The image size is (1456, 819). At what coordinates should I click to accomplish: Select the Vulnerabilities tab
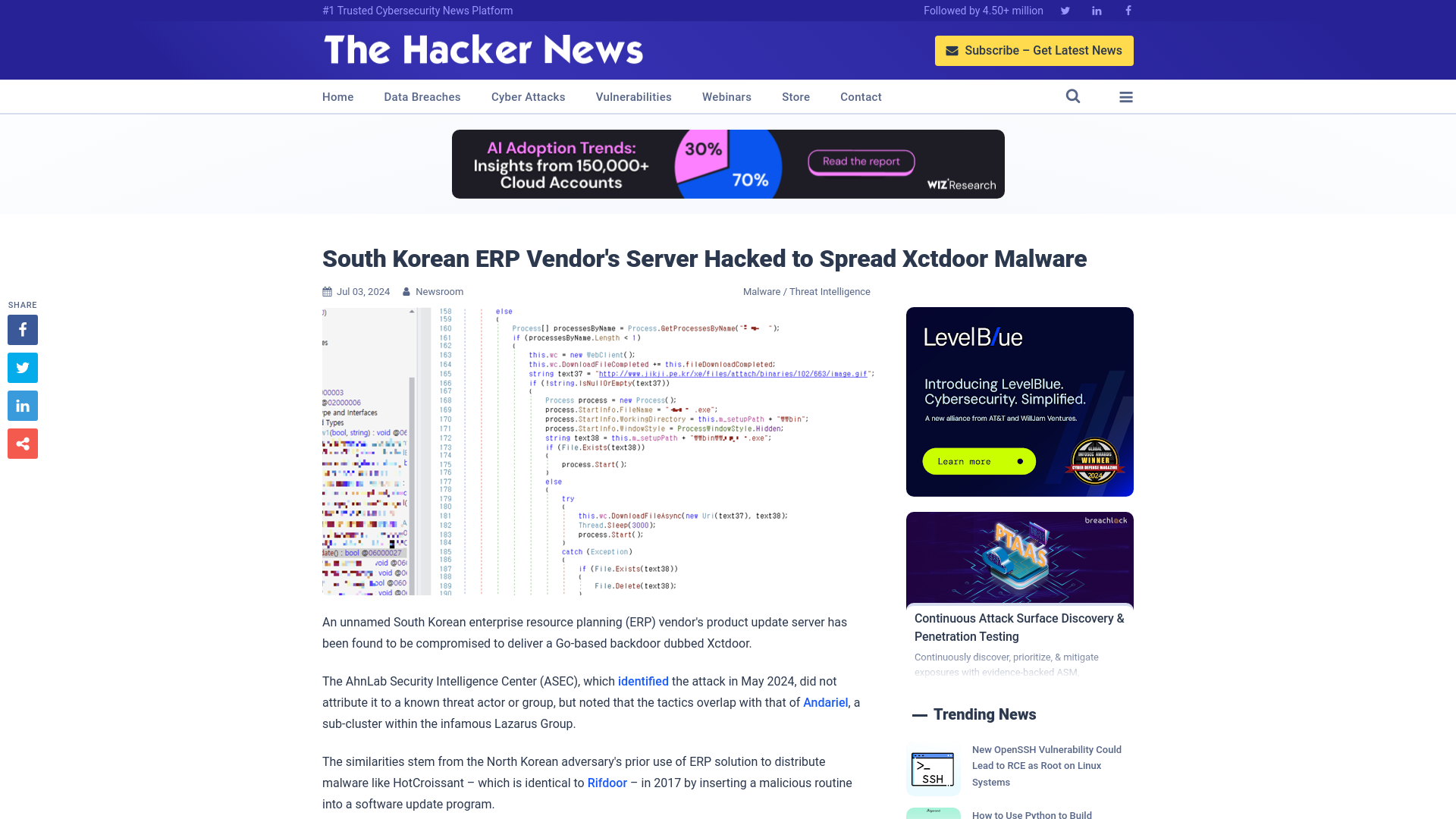click(x=634, y=96)
